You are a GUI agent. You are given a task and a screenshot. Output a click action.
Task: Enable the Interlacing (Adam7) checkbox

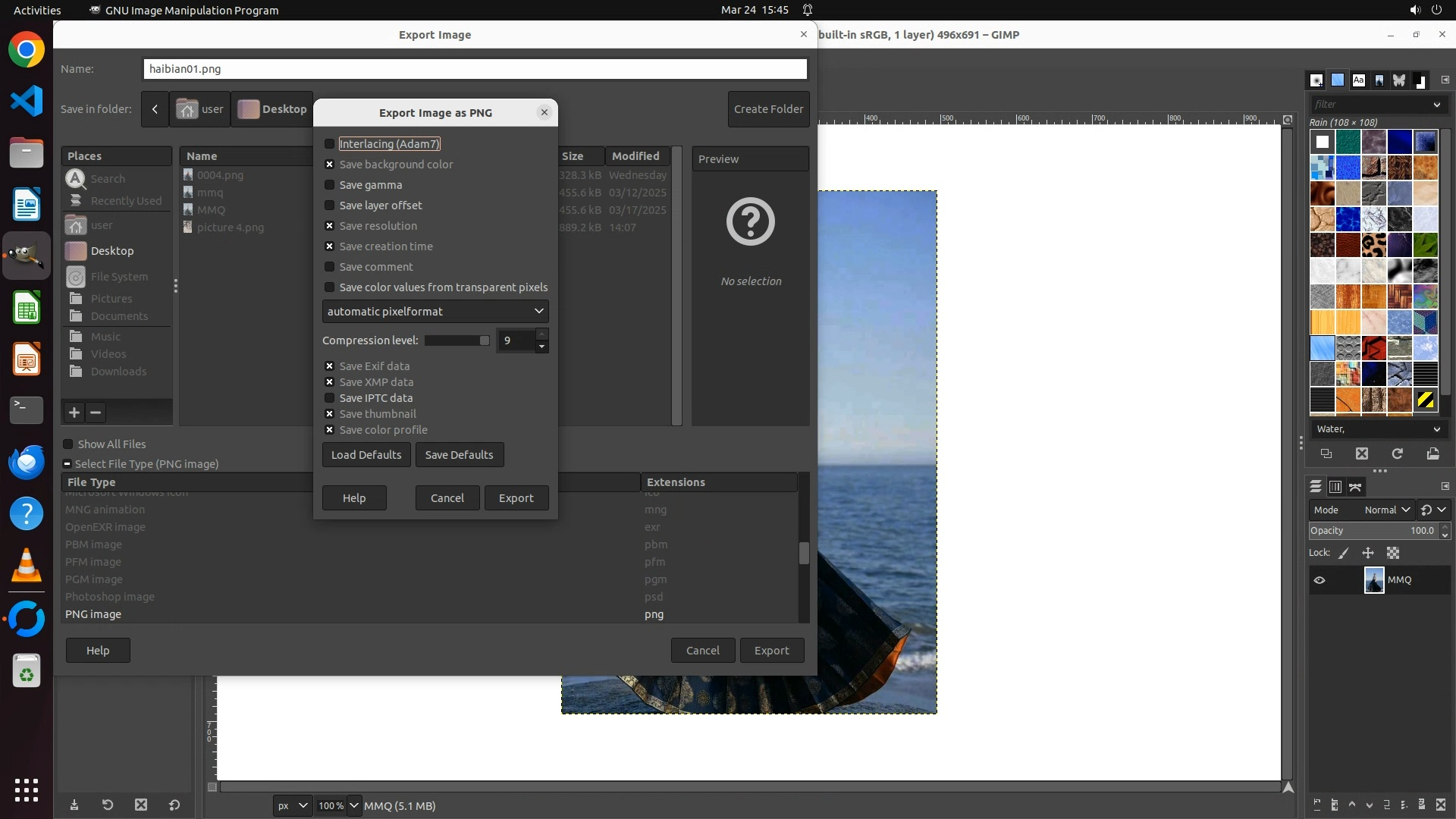point(329,144)
